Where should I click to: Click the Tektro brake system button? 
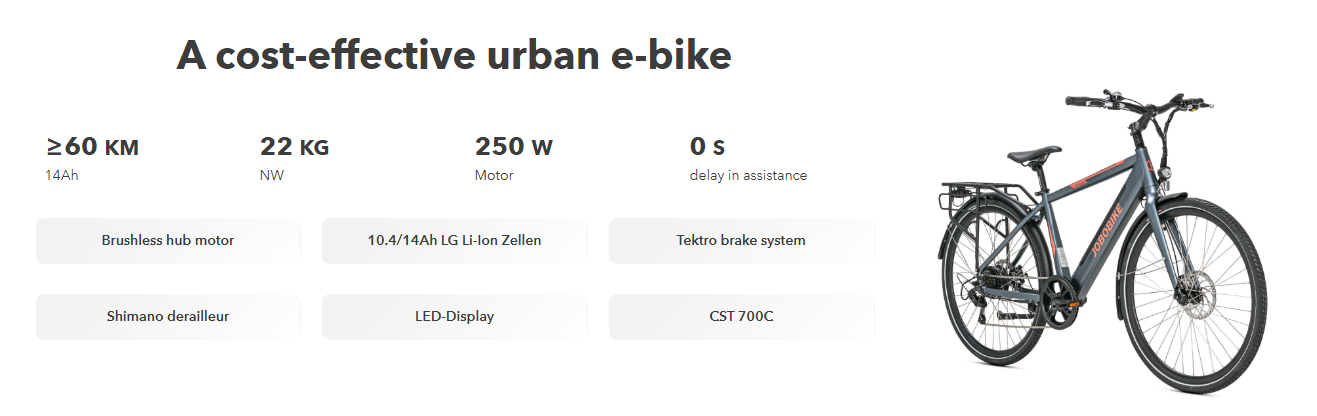click(x=741, y=241)
